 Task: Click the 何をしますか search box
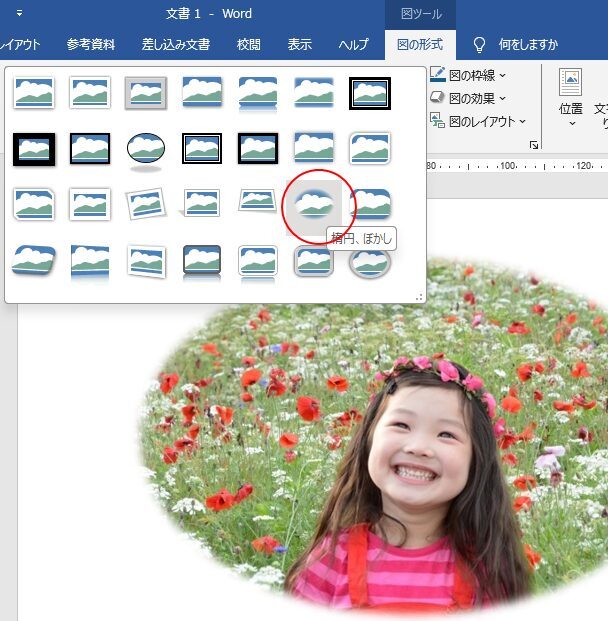coord(528,44)
